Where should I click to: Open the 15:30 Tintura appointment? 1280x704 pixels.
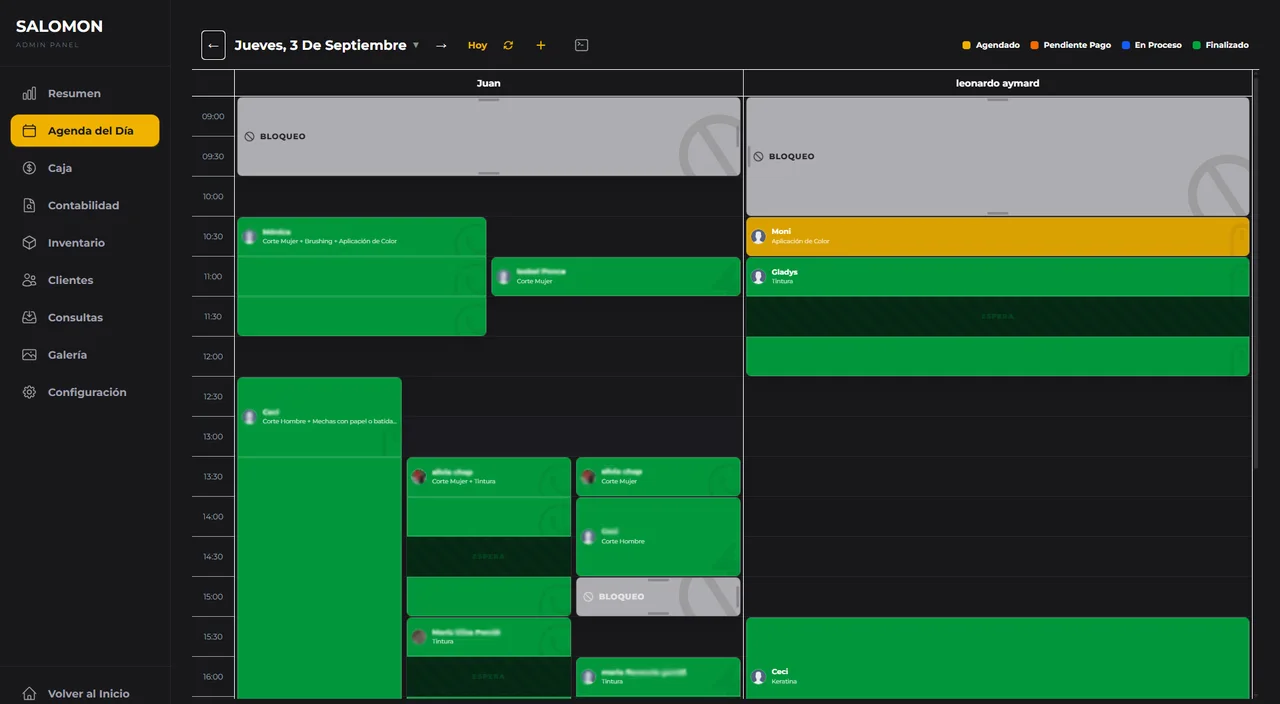489,658
